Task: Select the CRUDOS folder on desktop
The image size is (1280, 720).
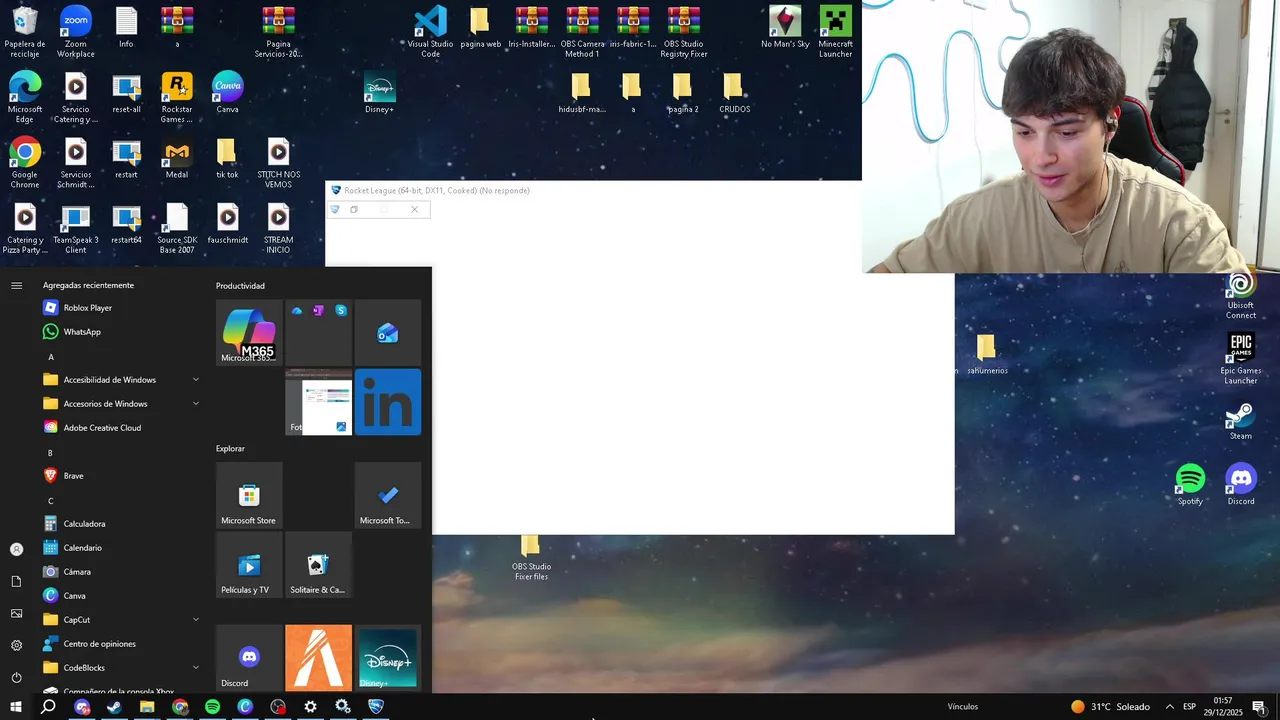Action: [x=734, y=93]
